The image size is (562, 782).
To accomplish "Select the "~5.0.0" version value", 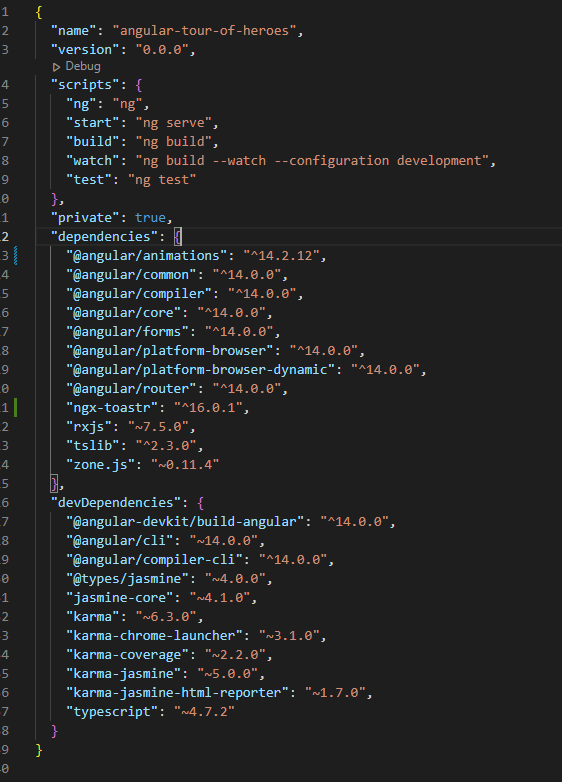I will 227,673.
